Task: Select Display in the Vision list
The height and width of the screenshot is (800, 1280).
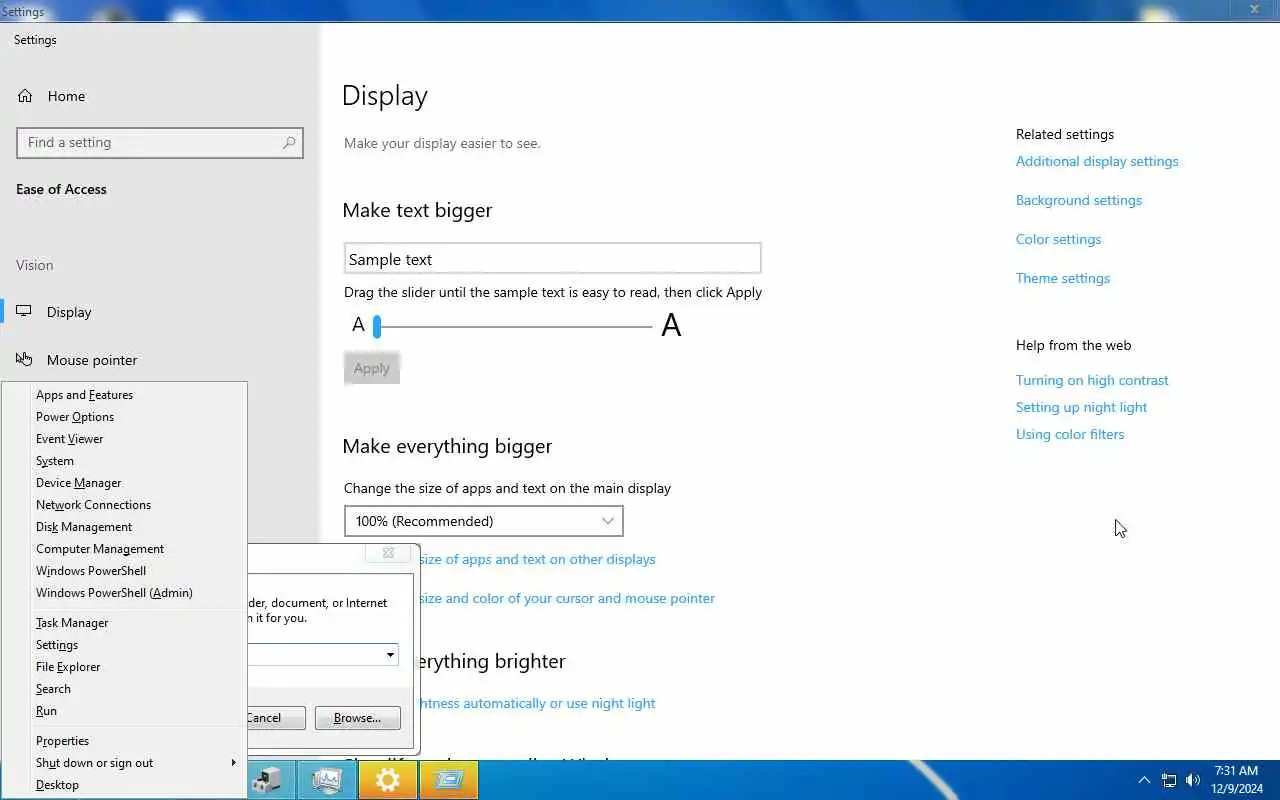Action: [69, 312]
